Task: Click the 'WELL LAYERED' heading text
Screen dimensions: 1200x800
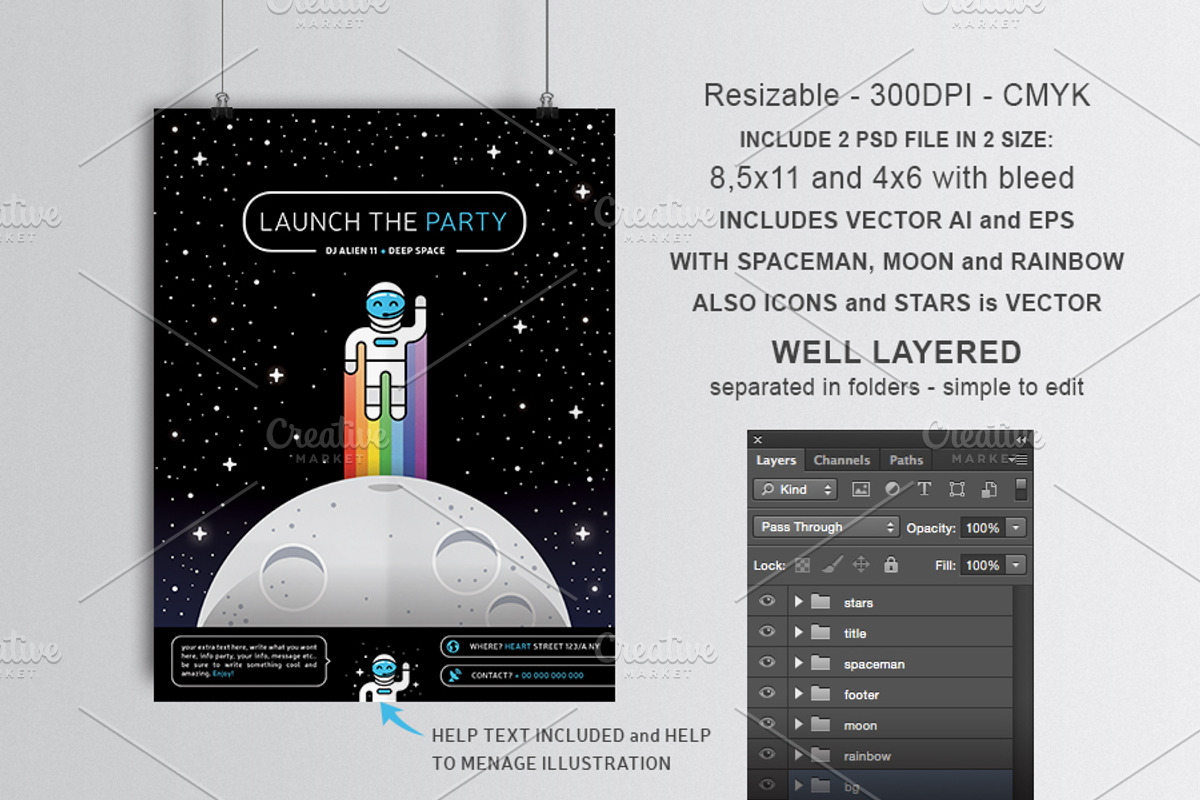Action: tap(896, 352)
